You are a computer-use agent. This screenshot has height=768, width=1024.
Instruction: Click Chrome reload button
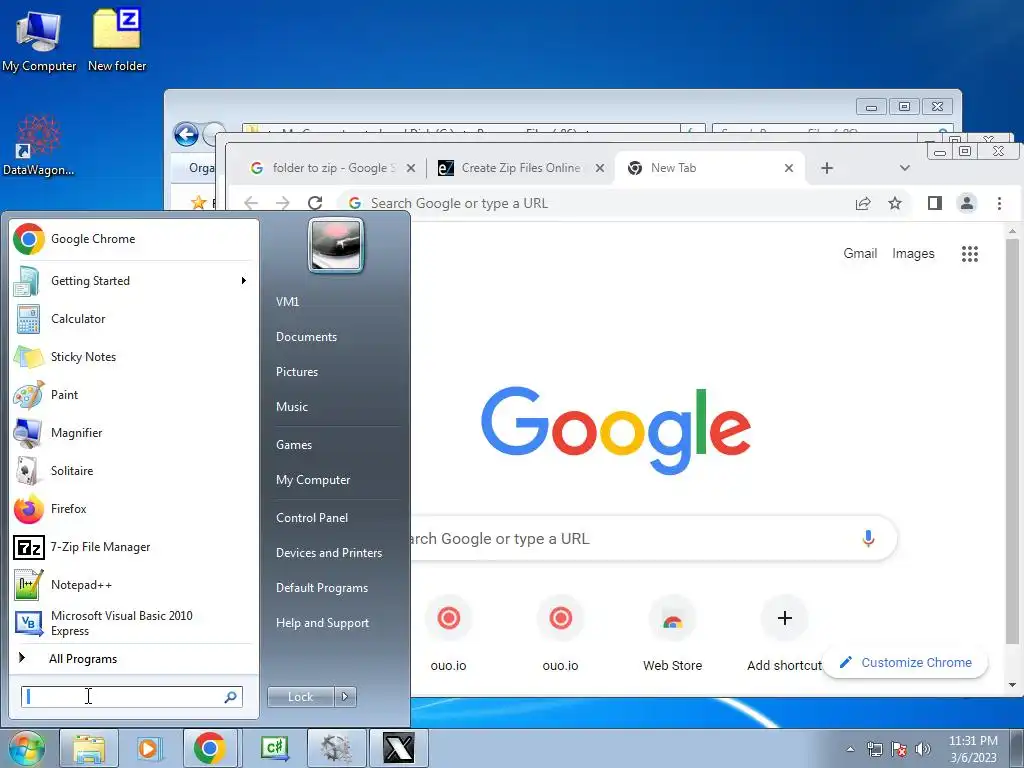[x=315, y=203]
